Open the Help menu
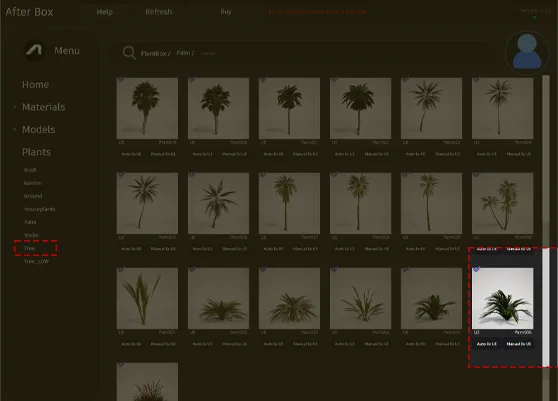This screenshot has width=558, height=401. point(105,12)
